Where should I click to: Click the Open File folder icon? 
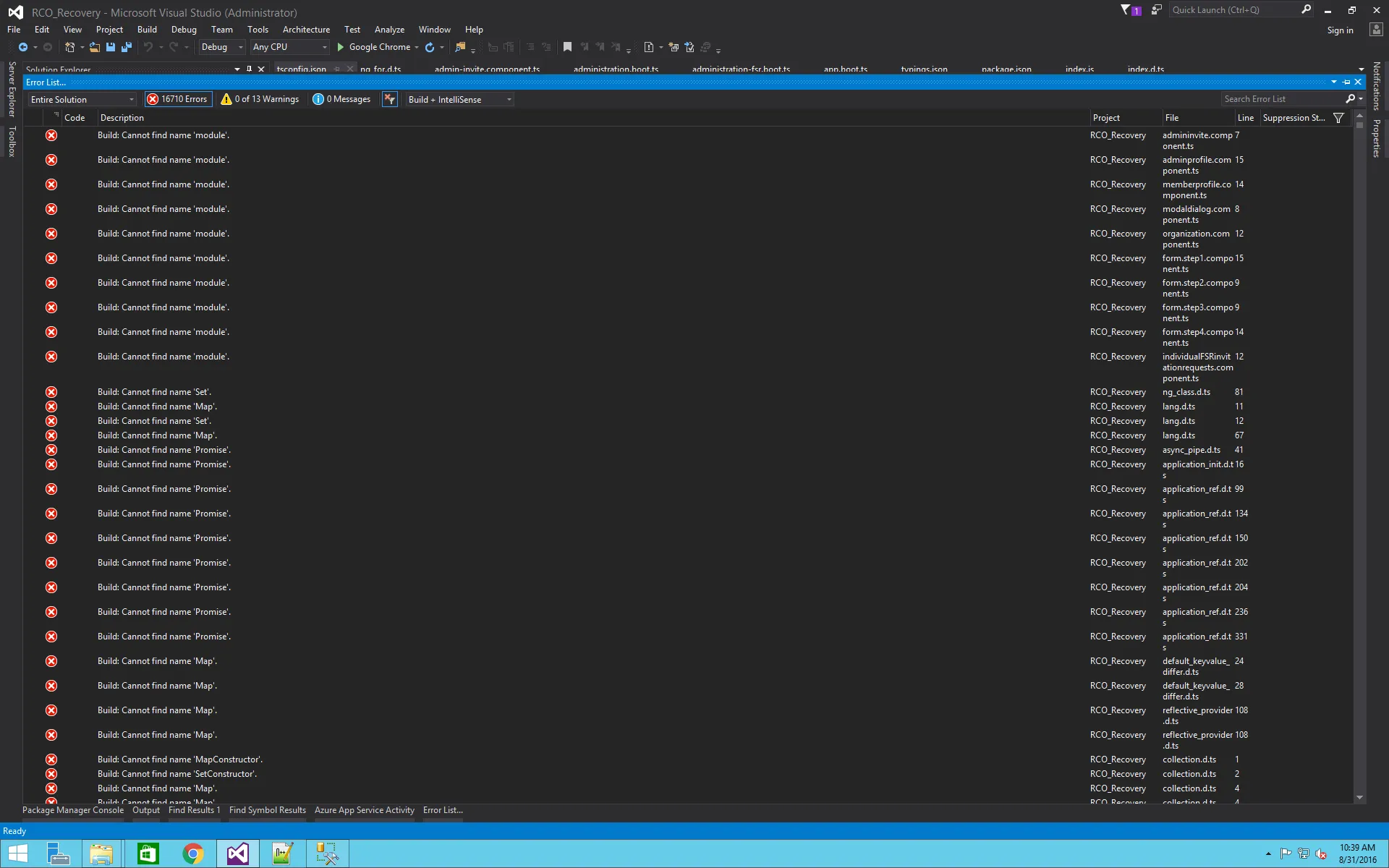point(94,47)
